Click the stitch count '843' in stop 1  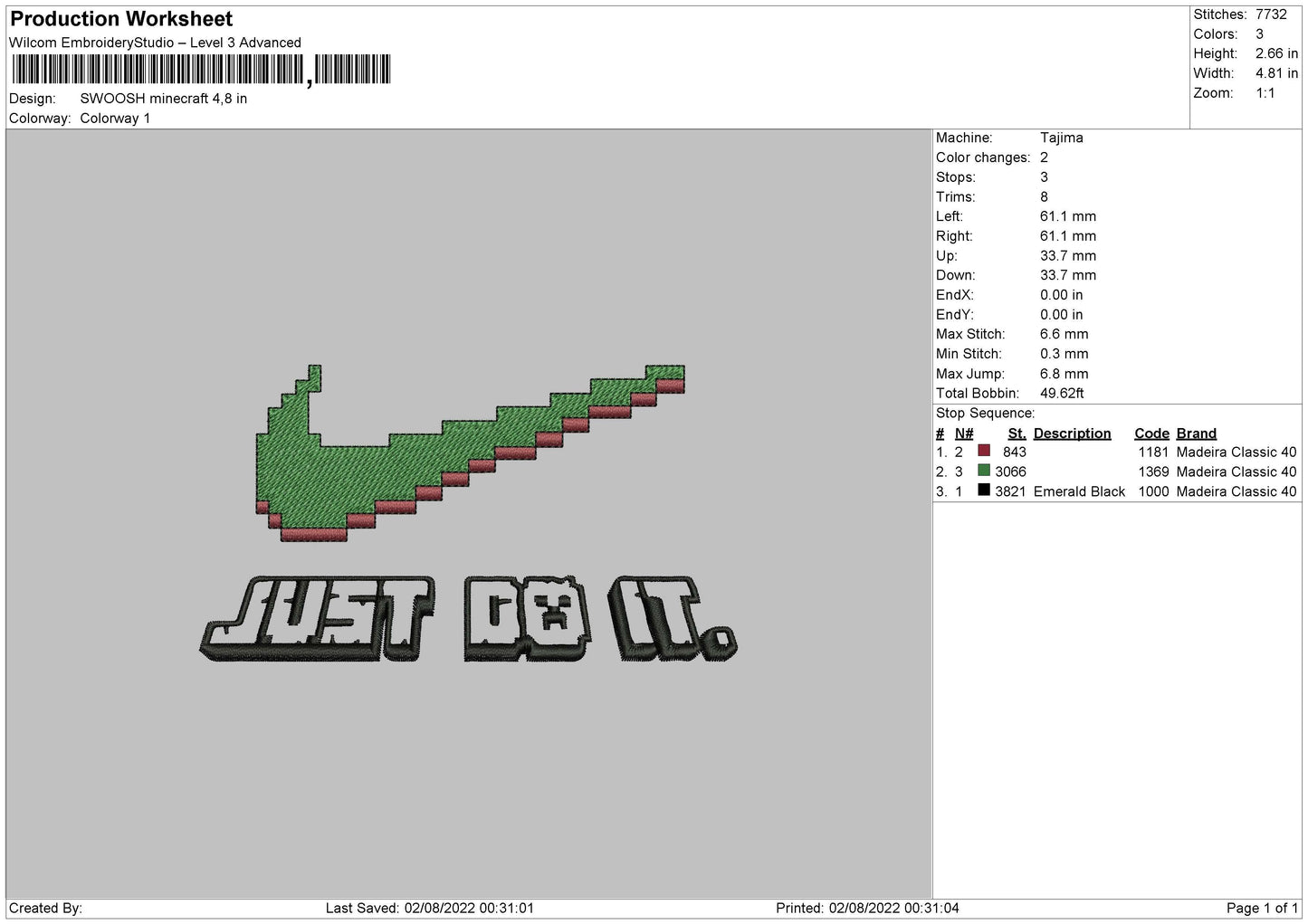tap(1015, 452)
